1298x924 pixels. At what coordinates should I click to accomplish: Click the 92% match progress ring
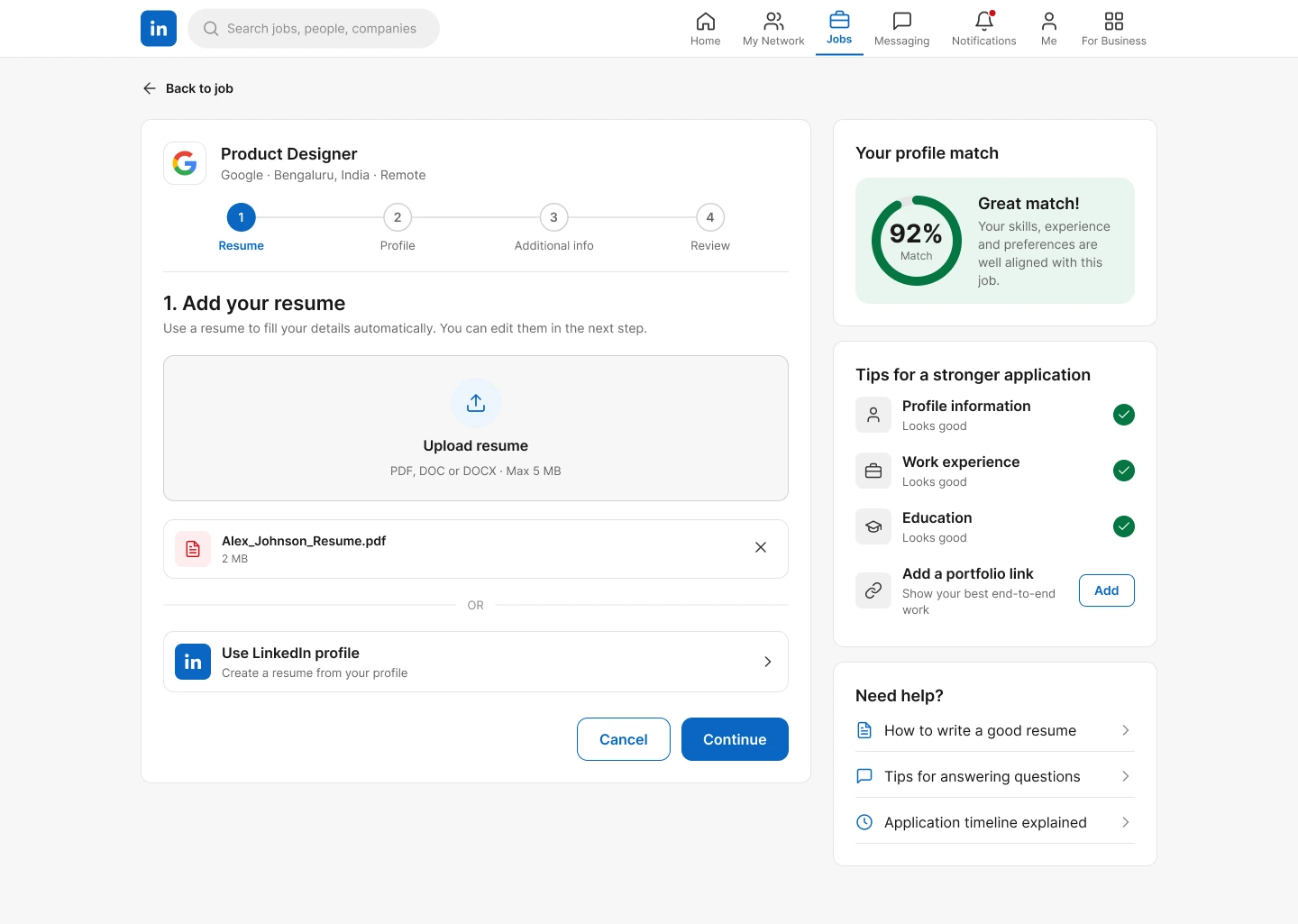coord(917,241)
